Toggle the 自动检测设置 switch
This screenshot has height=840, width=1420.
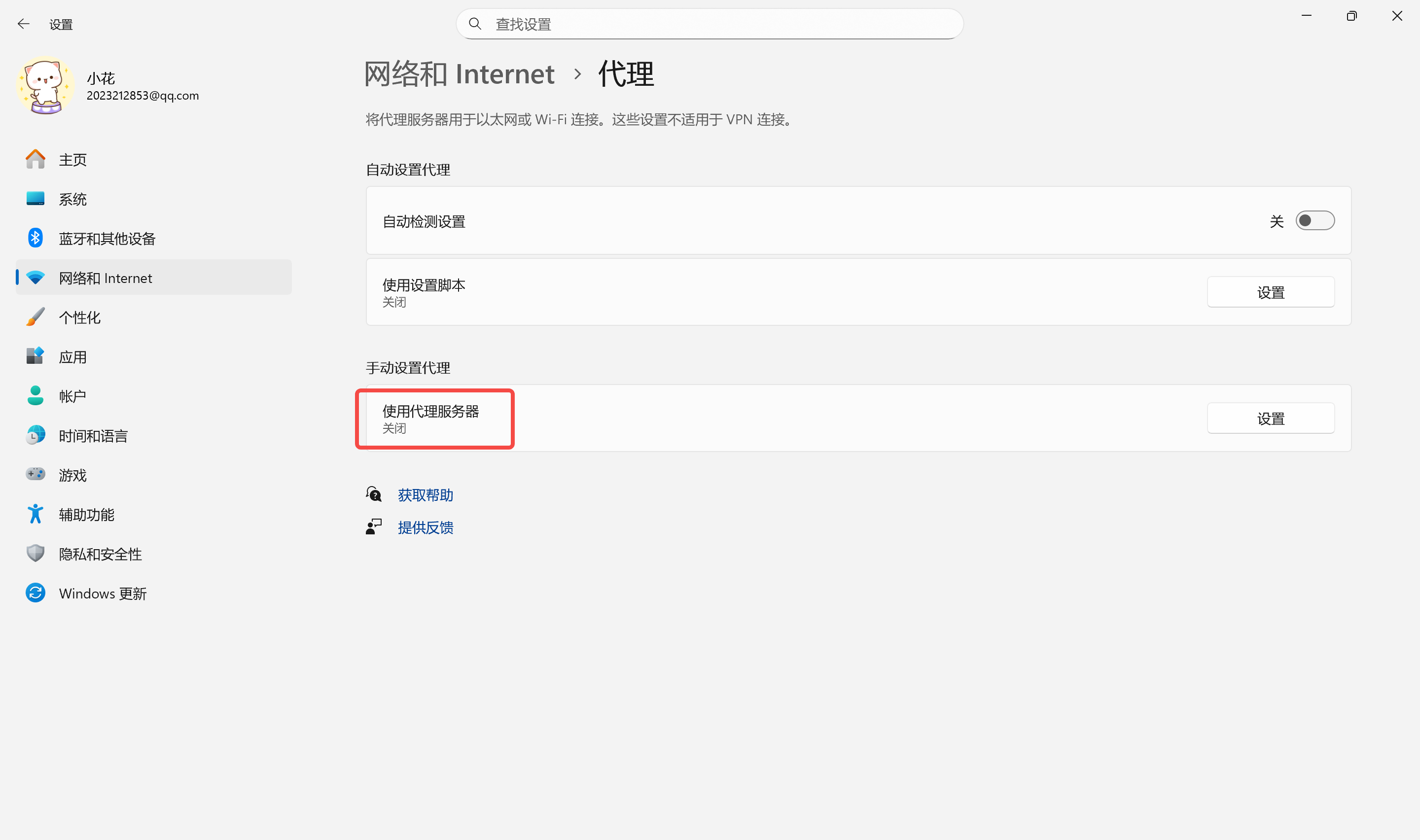1314,221
